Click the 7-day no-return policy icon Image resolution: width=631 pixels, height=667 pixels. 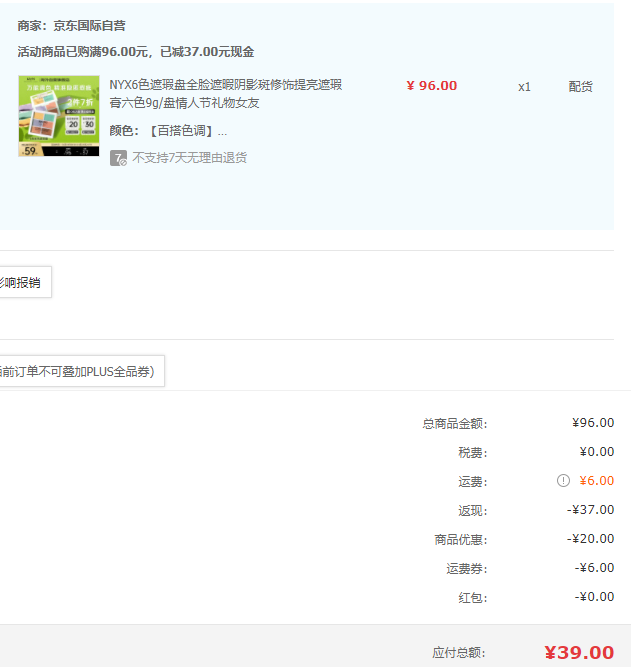118,158
